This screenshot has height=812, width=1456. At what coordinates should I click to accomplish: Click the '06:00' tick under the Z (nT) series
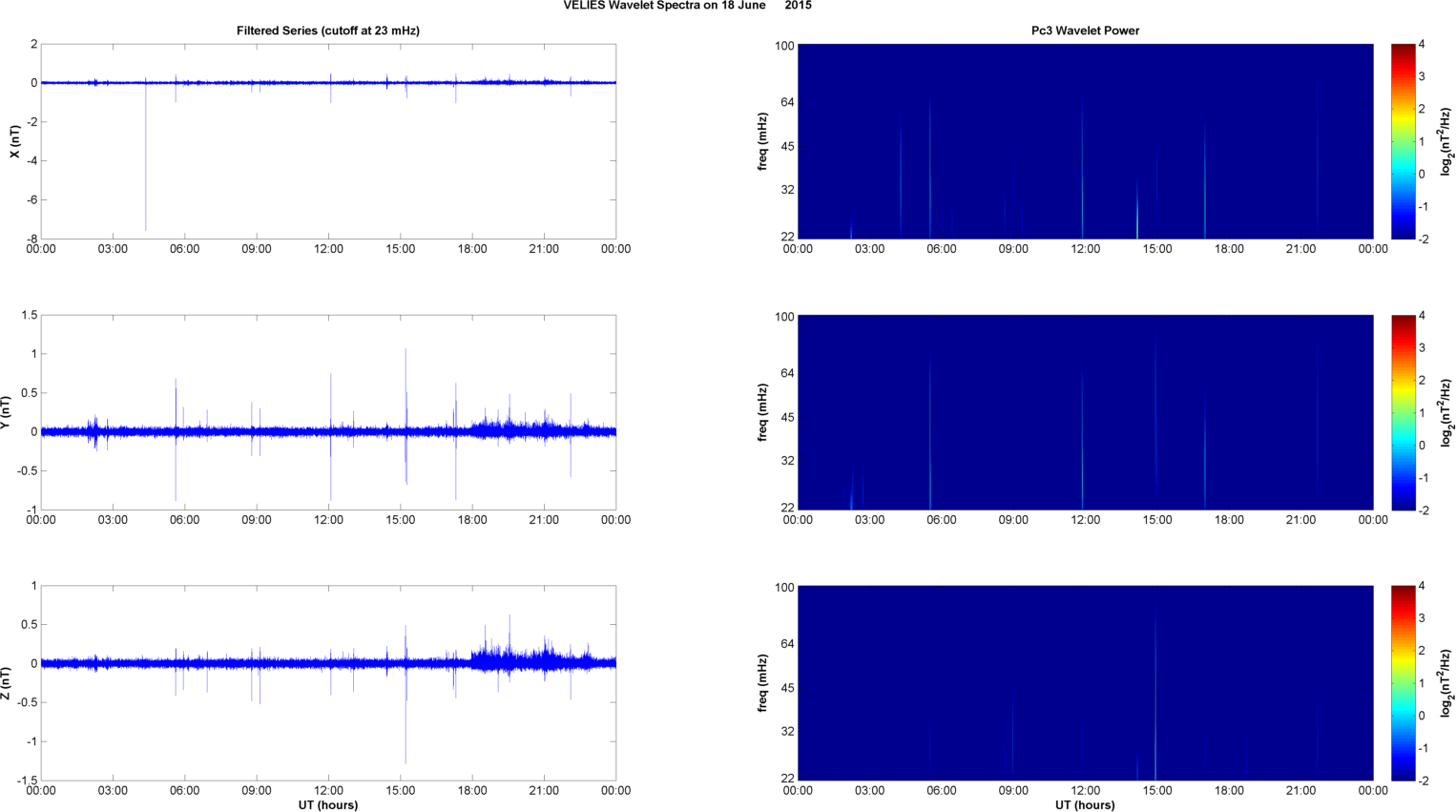click(x=185, y=790)
